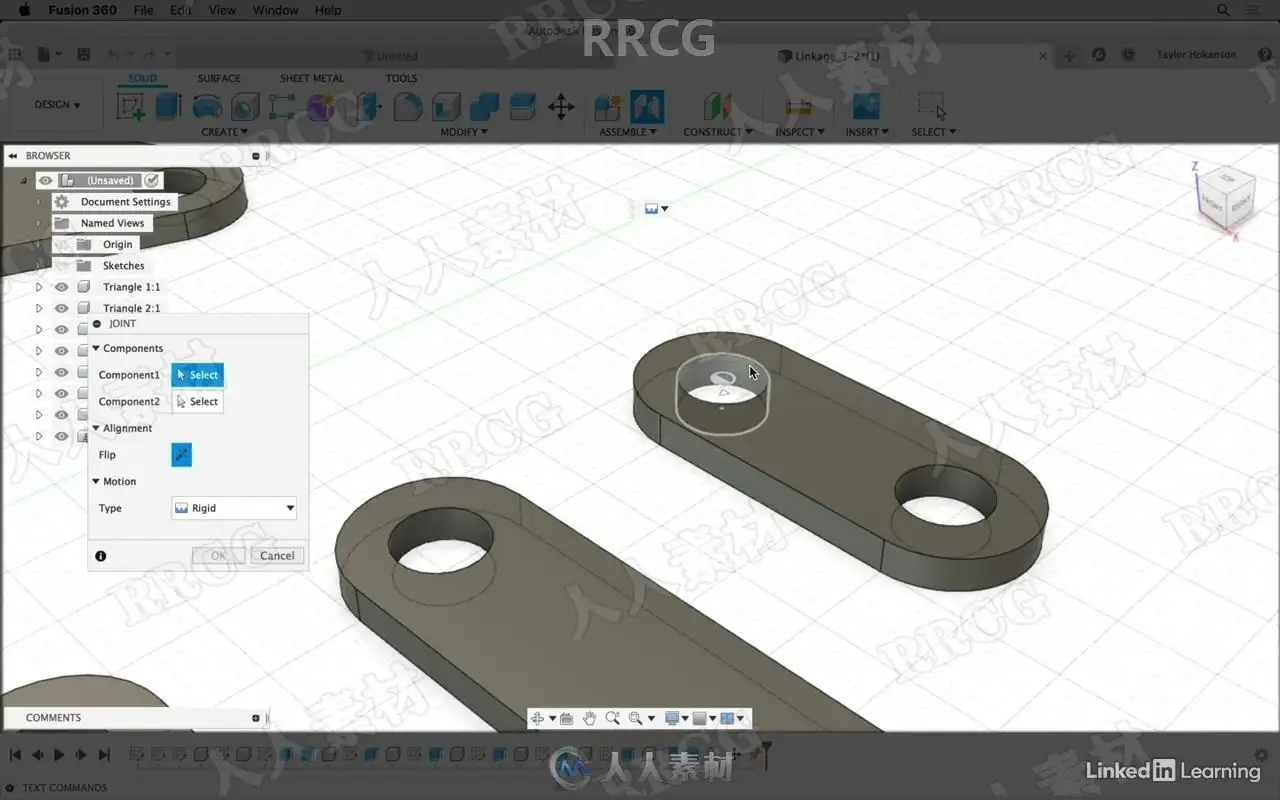Toggle the activate radio on Unsaved component
The height and width of the screenshot is (800, 1280).
tap(151, 180)
